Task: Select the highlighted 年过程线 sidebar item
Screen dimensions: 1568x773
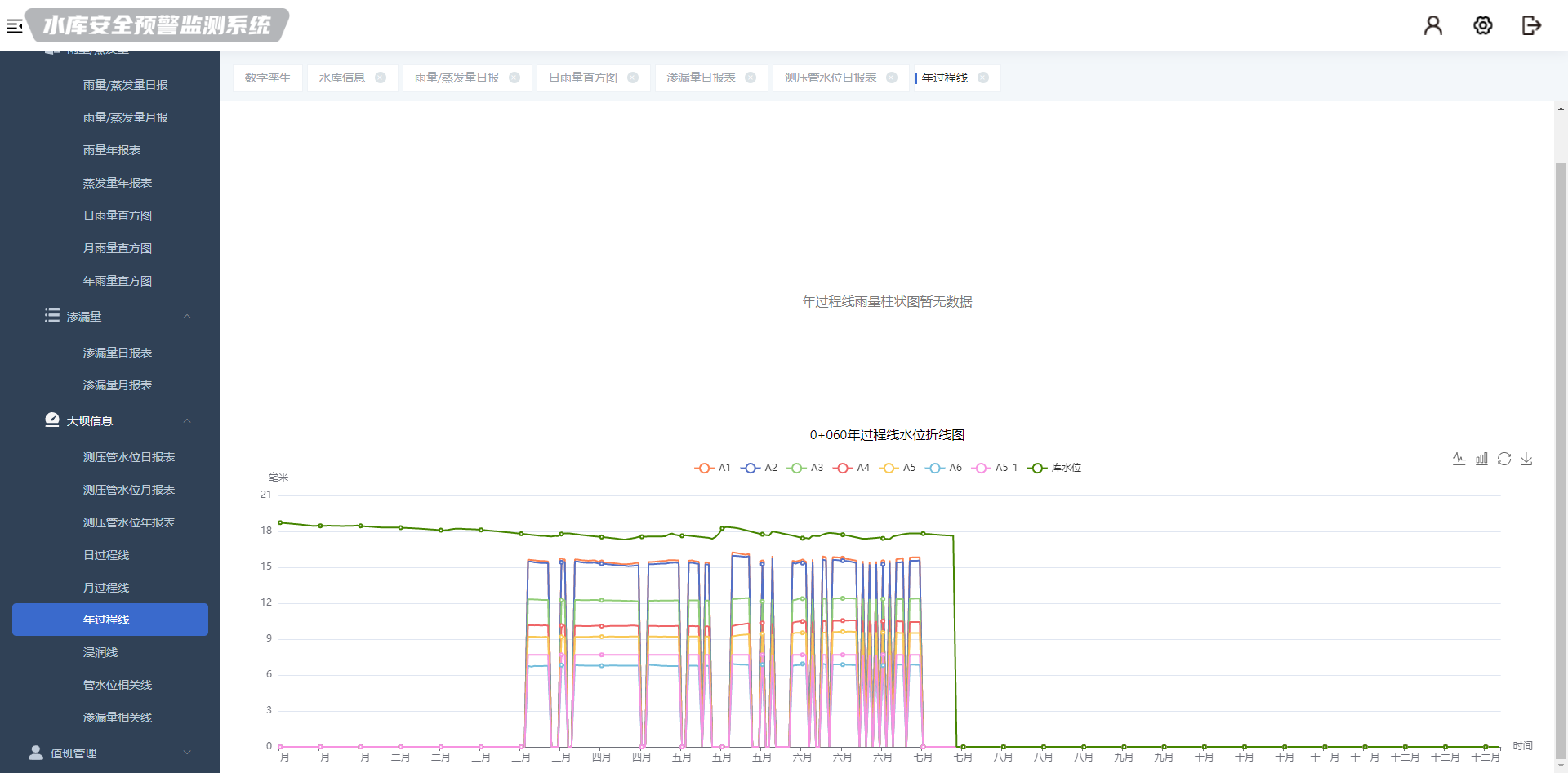Action: 110,620
